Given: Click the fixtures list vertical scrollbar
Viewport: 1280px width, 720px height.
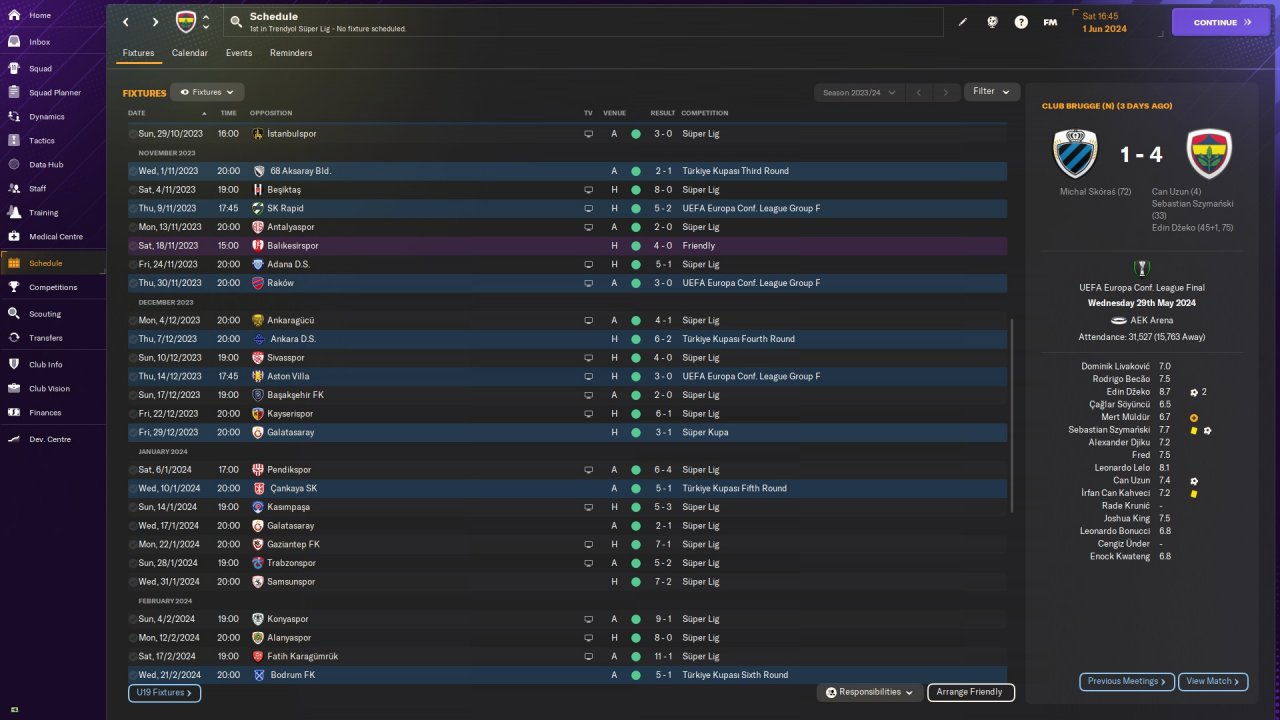Looking at the screenshot, I should click(1012, 415).
